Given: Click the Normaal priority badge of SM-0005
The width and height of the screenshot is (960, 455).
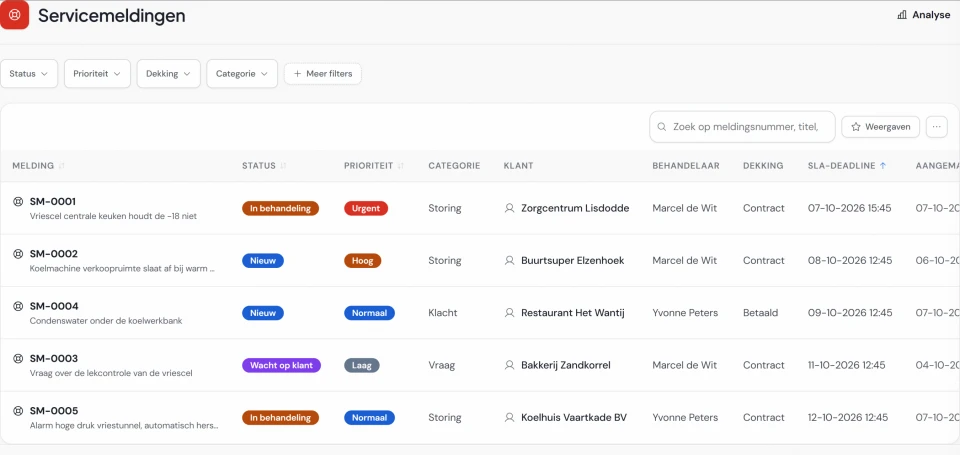Looking at the screenshot, I should tap(369, 418).
